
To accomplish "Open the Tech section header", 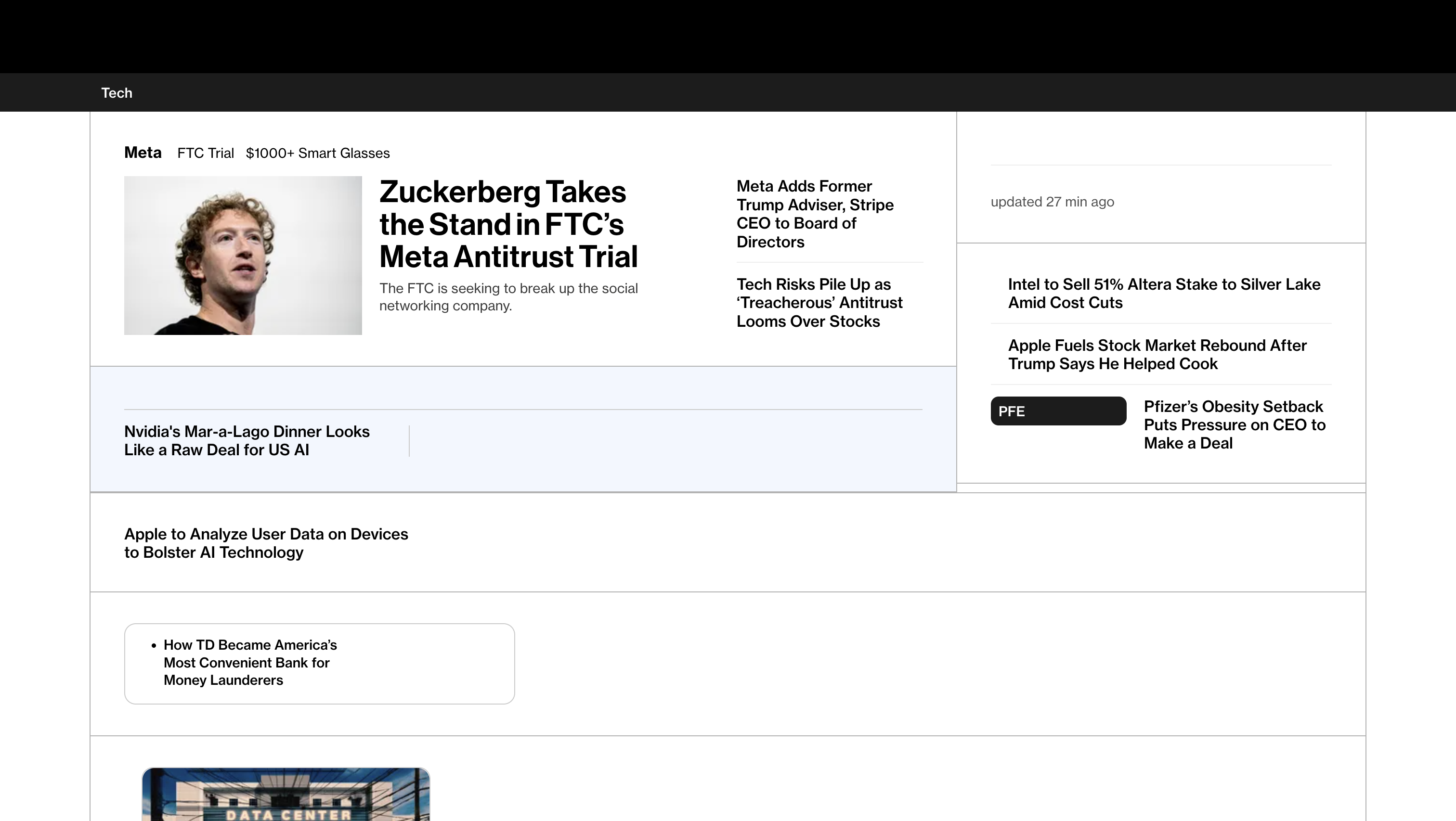I will coord(116,92).
